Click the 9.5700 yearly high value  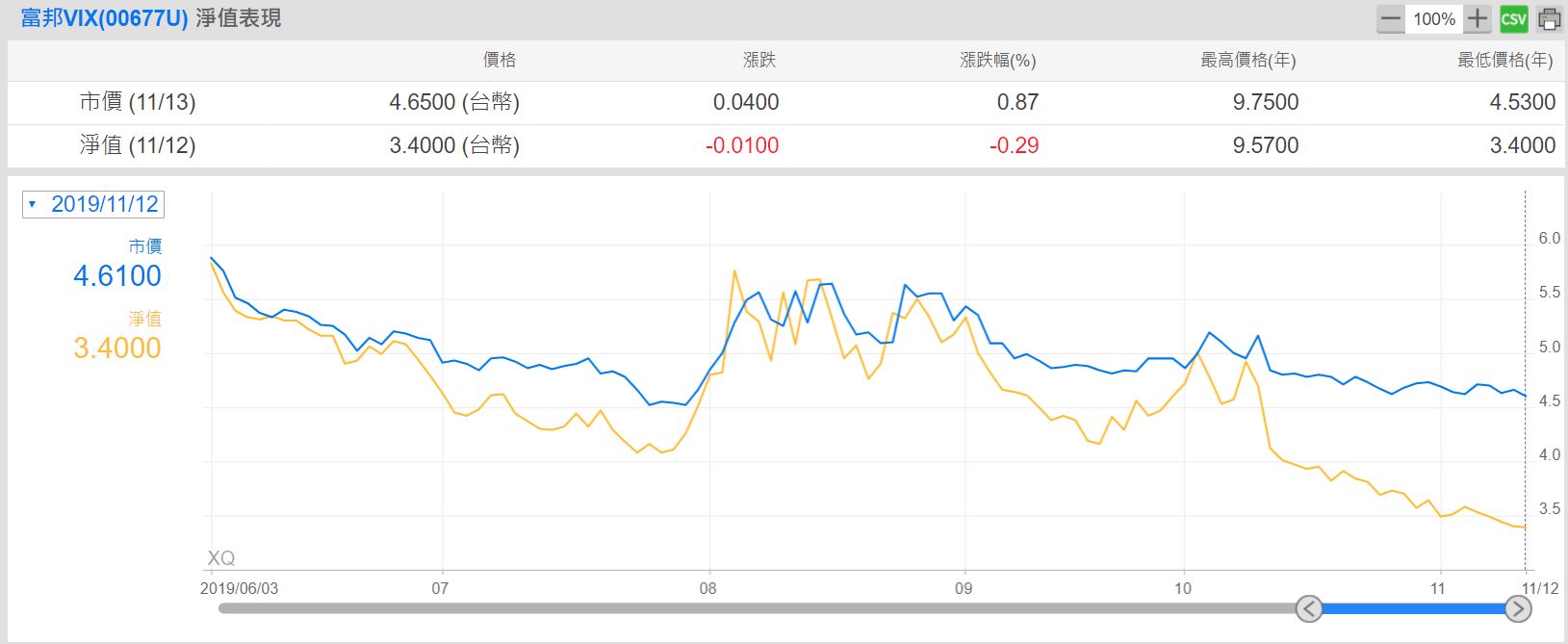[1266, 145]
